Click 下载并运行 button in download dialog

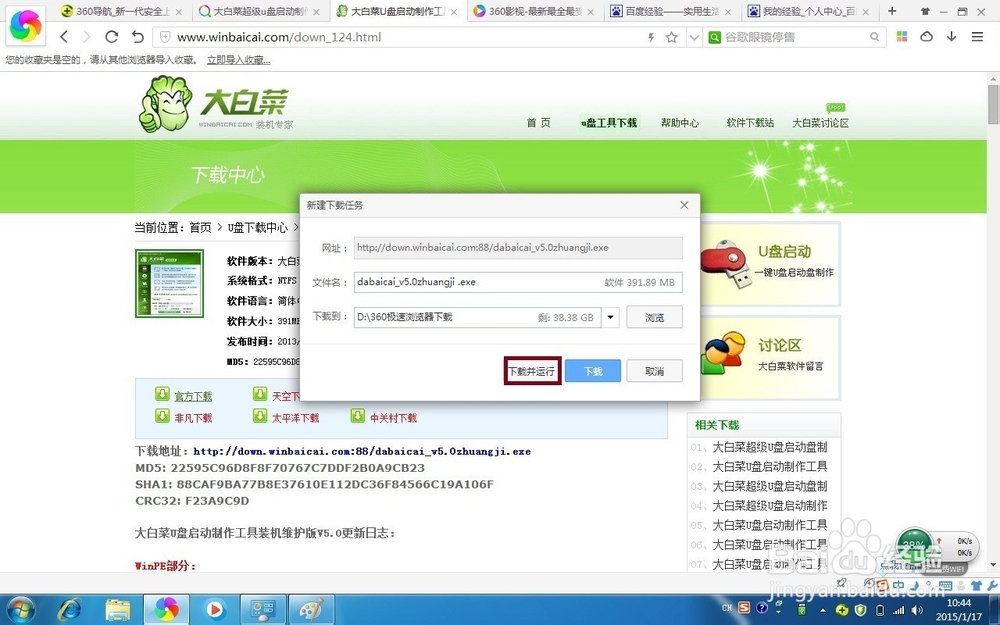[532, 371]
